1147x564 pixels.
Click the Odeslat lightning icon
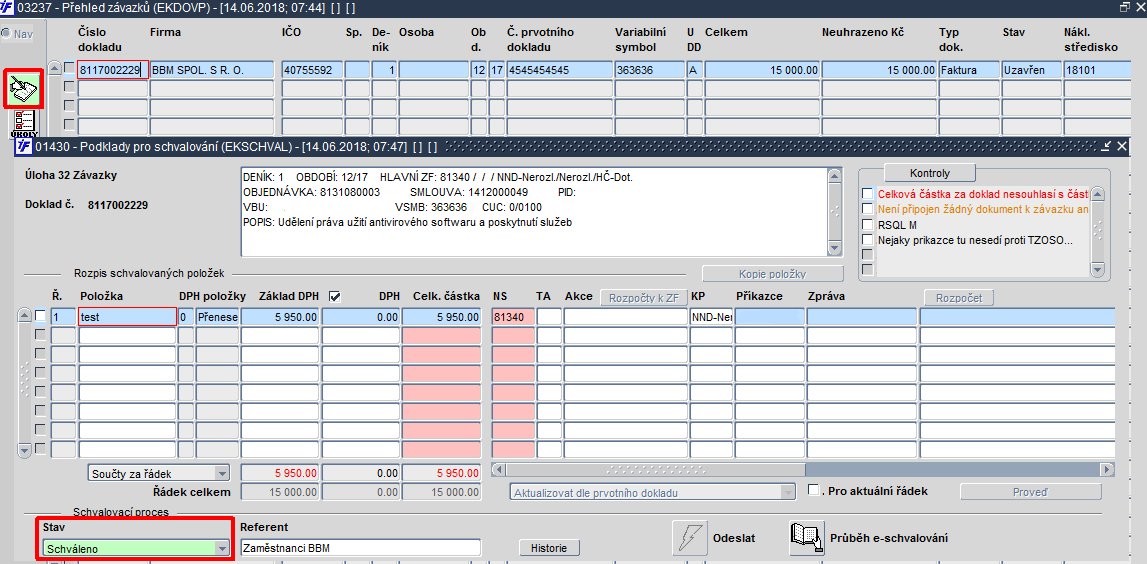[691, 538]
